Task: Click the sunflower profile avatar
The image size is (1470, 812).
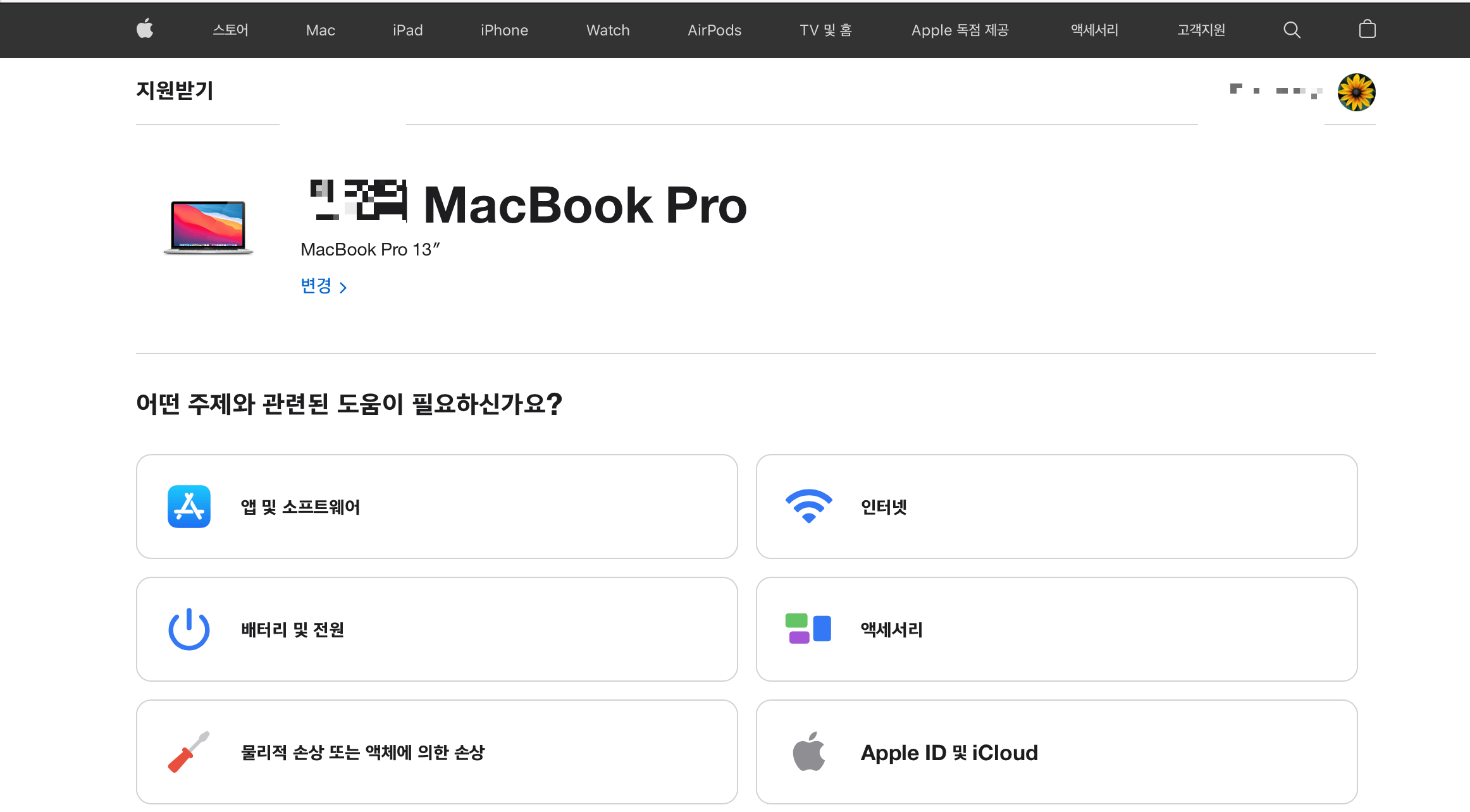Action: (1356, 92)
